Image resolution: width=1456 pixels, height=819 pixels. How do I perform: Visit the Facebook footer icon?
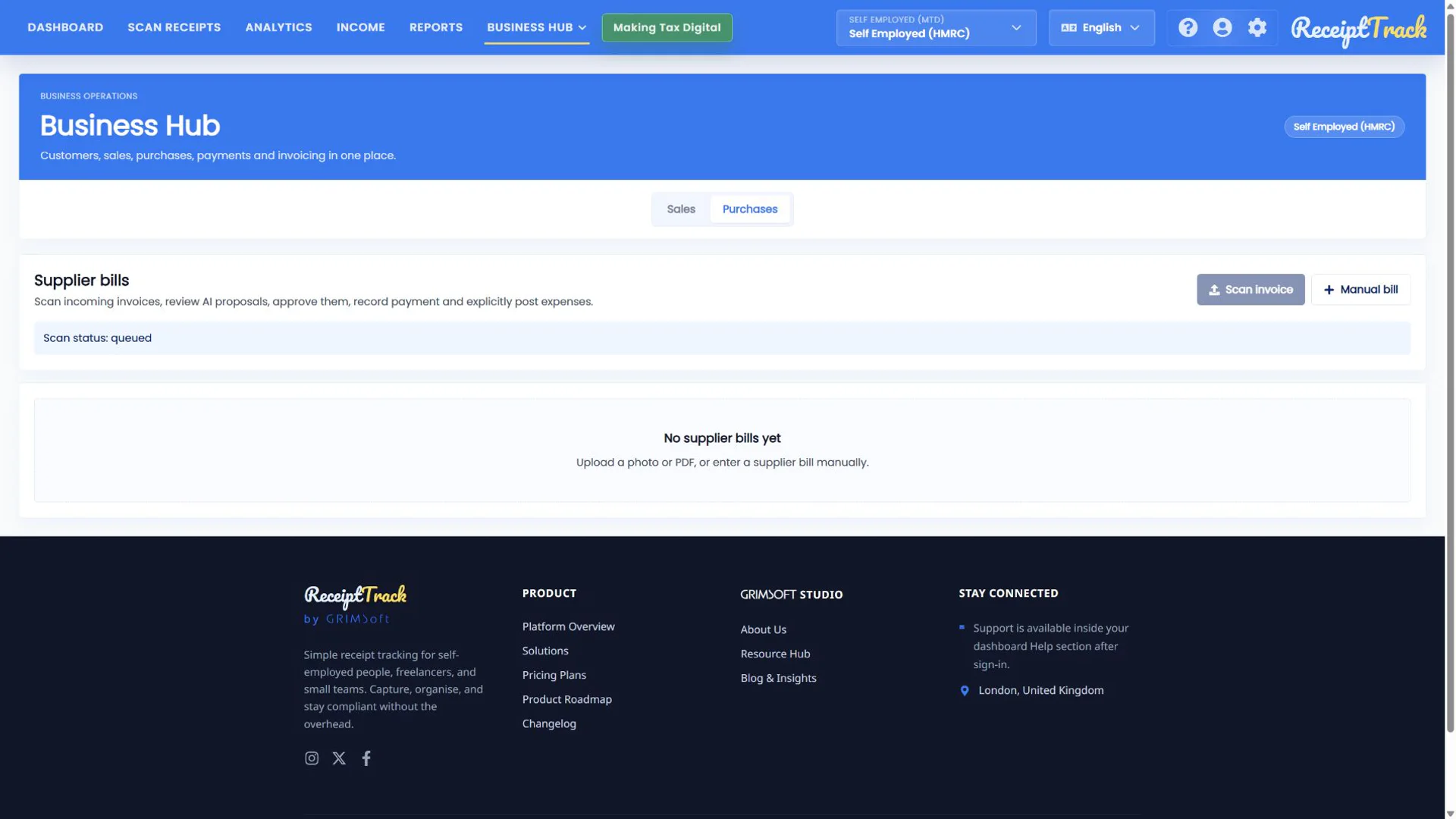(x=366, y=758)
